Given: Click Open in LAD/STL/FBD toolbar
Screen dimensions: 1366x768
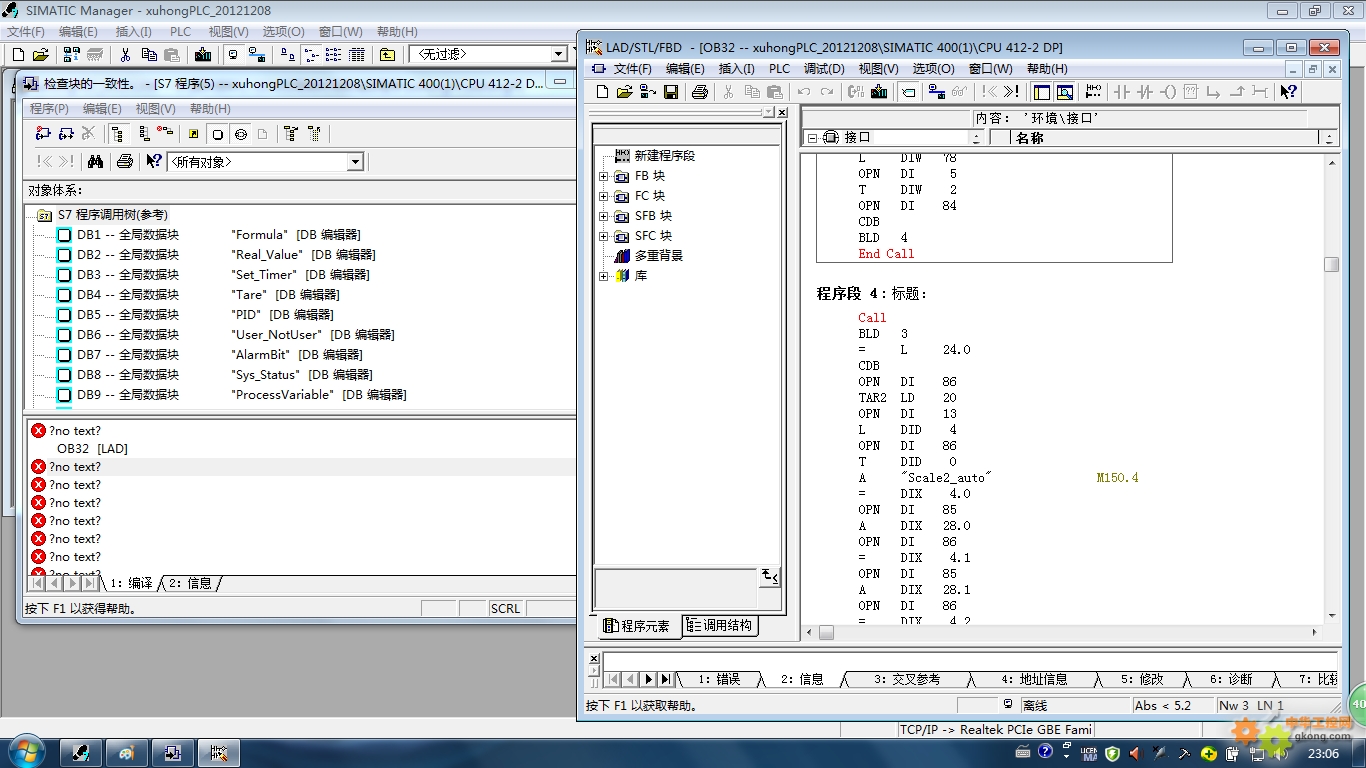Looking at the screenshot, I should pyautogui.click(x=624, y=92).
